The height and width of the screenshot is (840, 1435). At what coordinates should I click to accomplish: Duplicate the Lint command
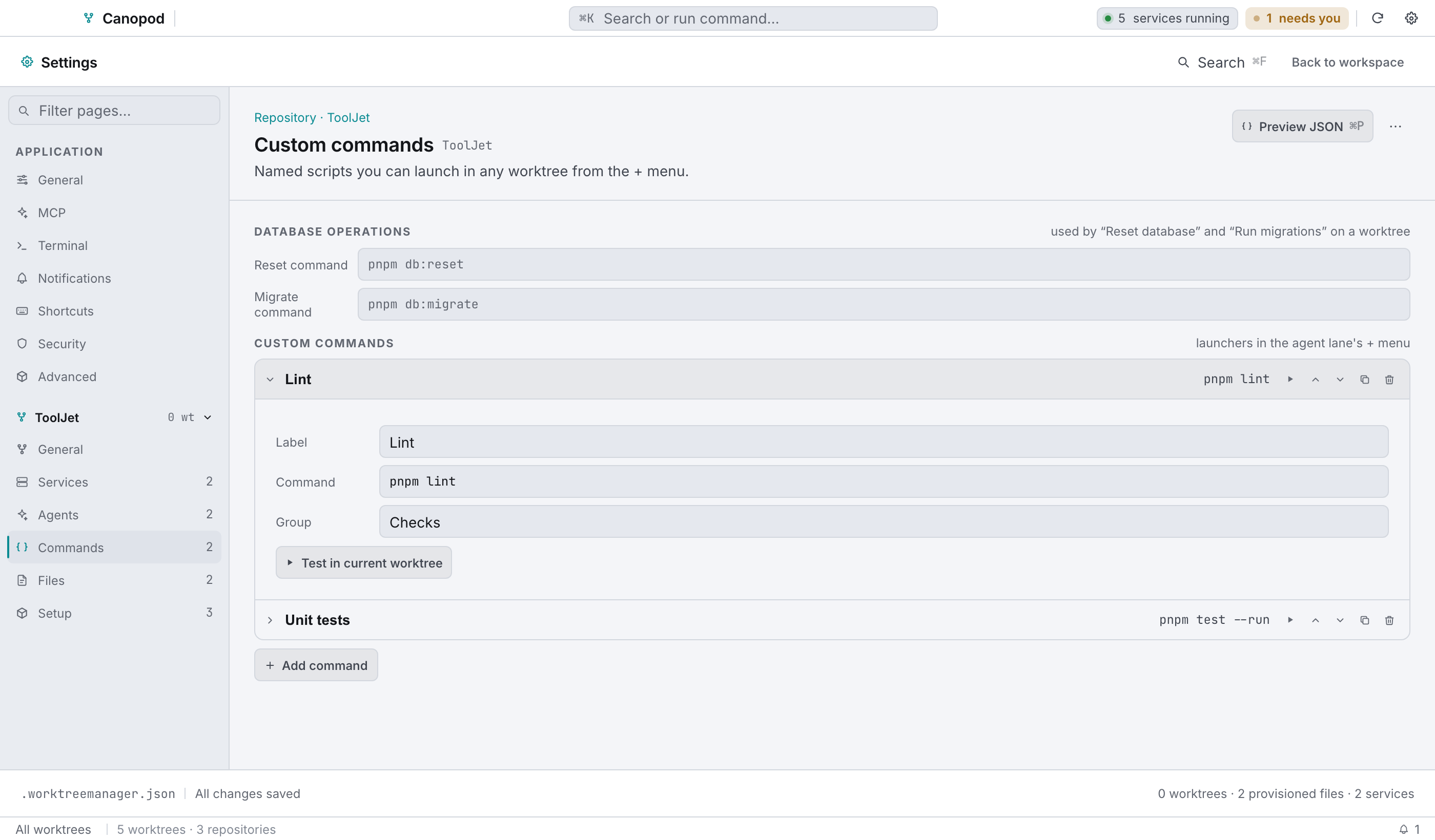tap(1364, 379)
